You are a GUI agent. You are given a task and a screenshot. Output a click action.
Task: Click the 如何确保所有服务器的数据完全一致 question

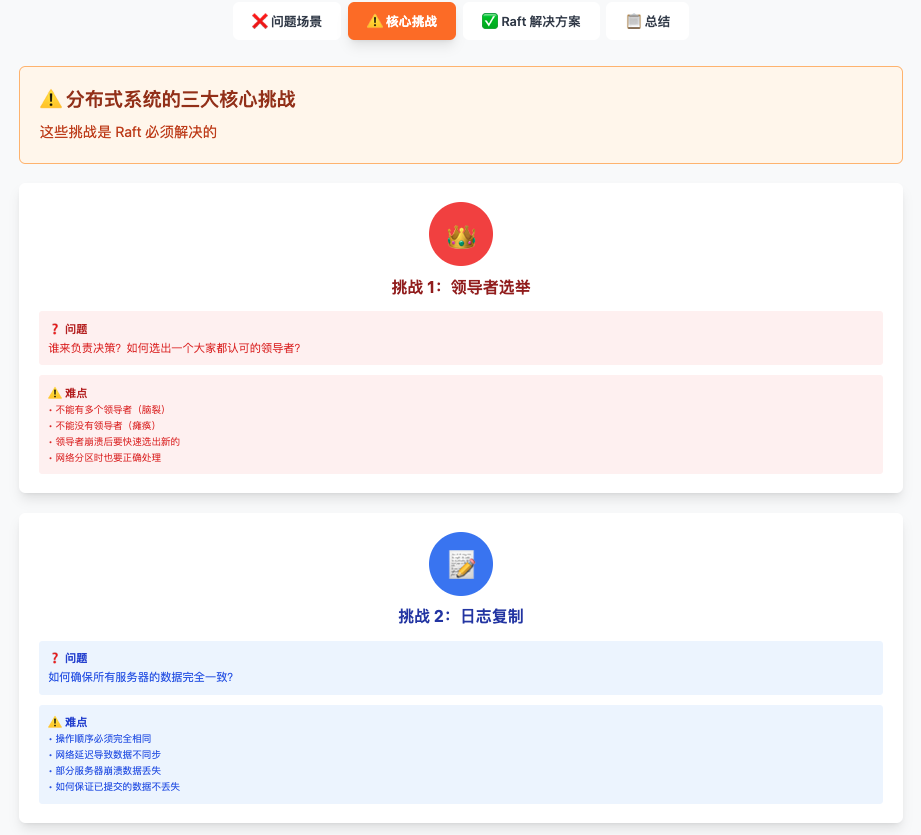[x=141, y=677]
